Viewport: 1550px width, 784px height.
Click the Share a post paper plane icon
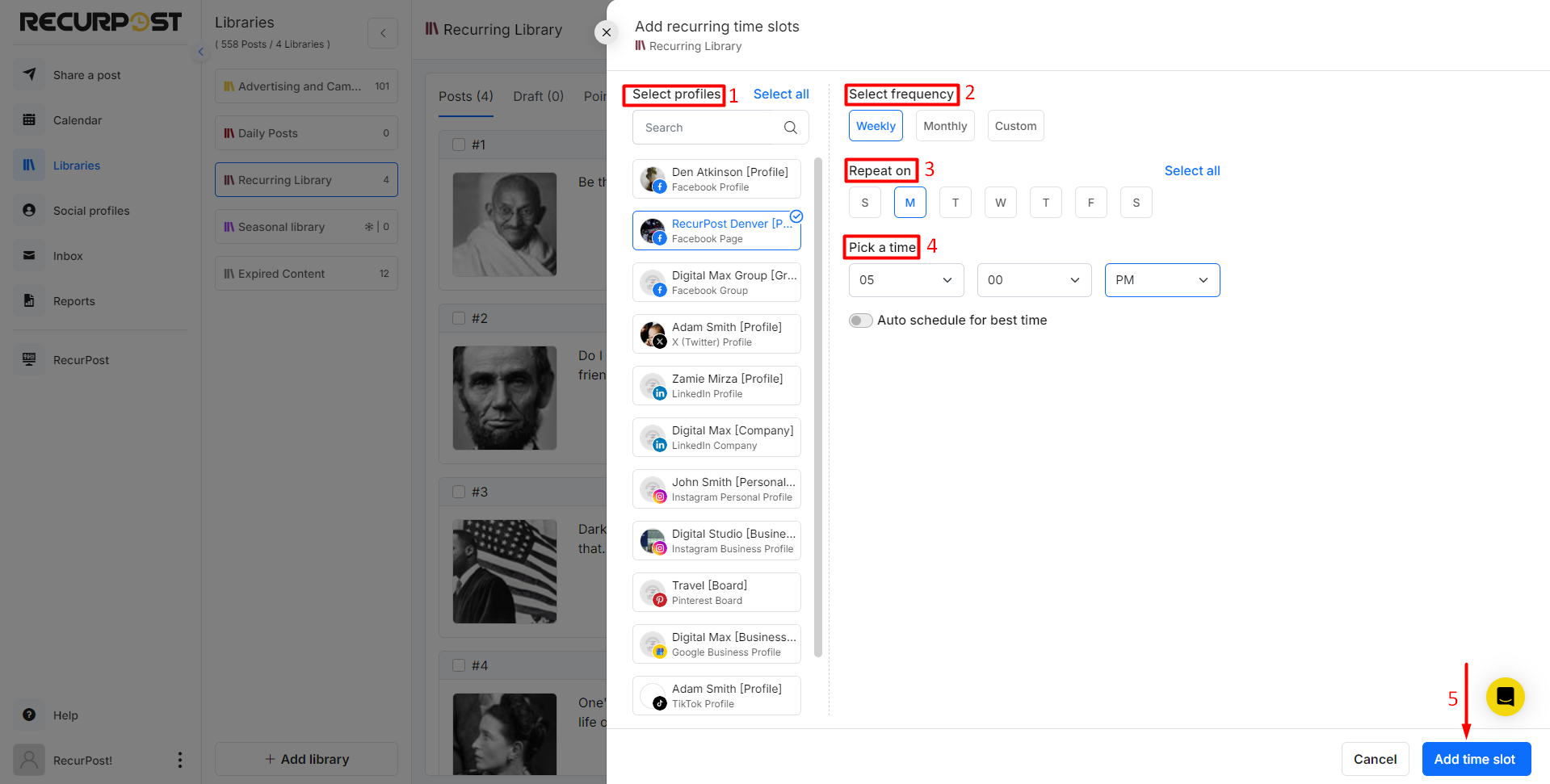tap(29, 74)
